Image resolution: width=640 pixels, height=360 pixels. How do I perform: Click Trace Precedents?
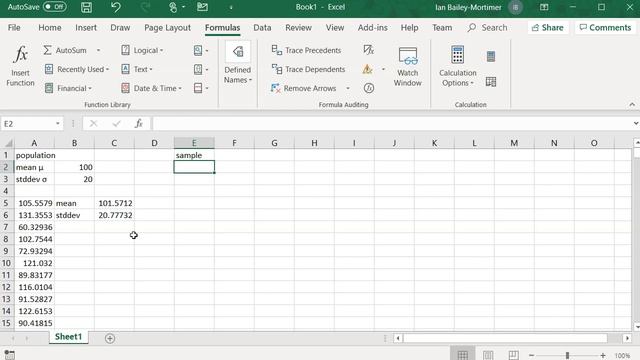pos(306,50)
